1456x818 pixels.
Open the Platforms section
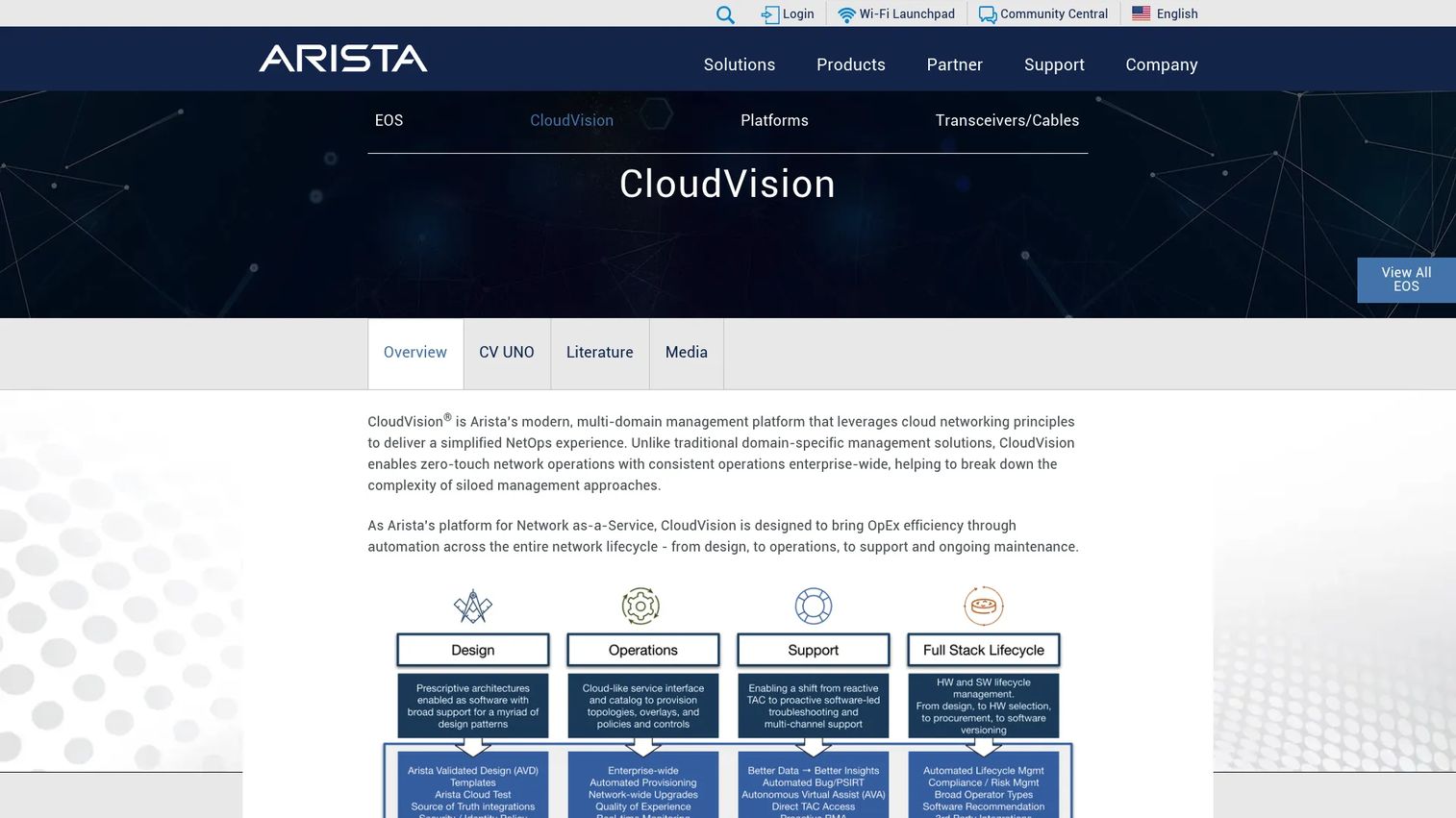774,120
